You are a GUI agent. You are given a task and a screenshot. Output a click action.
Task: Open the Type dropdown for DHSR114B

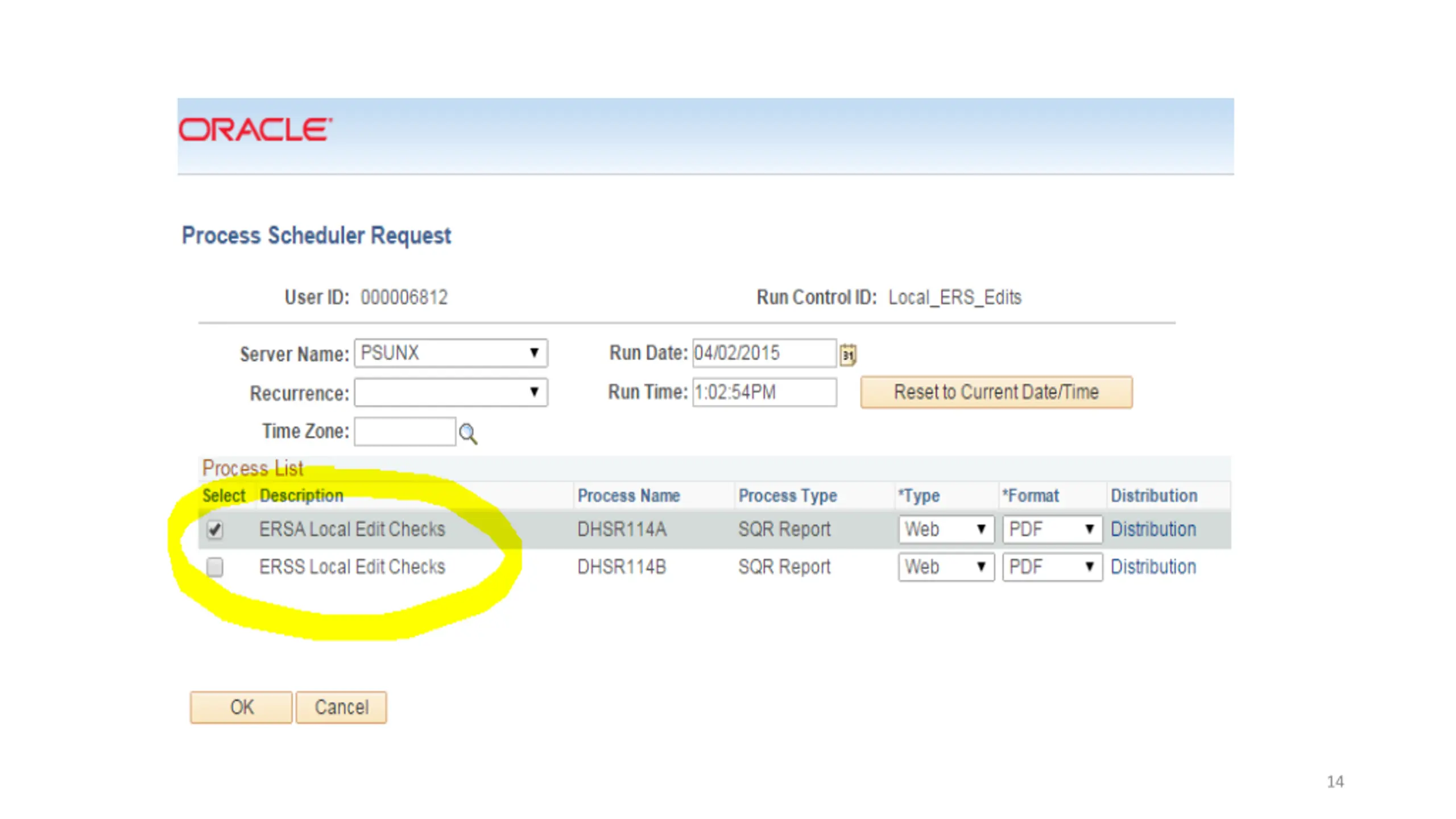pyautogui.click(x=946, y=567)
